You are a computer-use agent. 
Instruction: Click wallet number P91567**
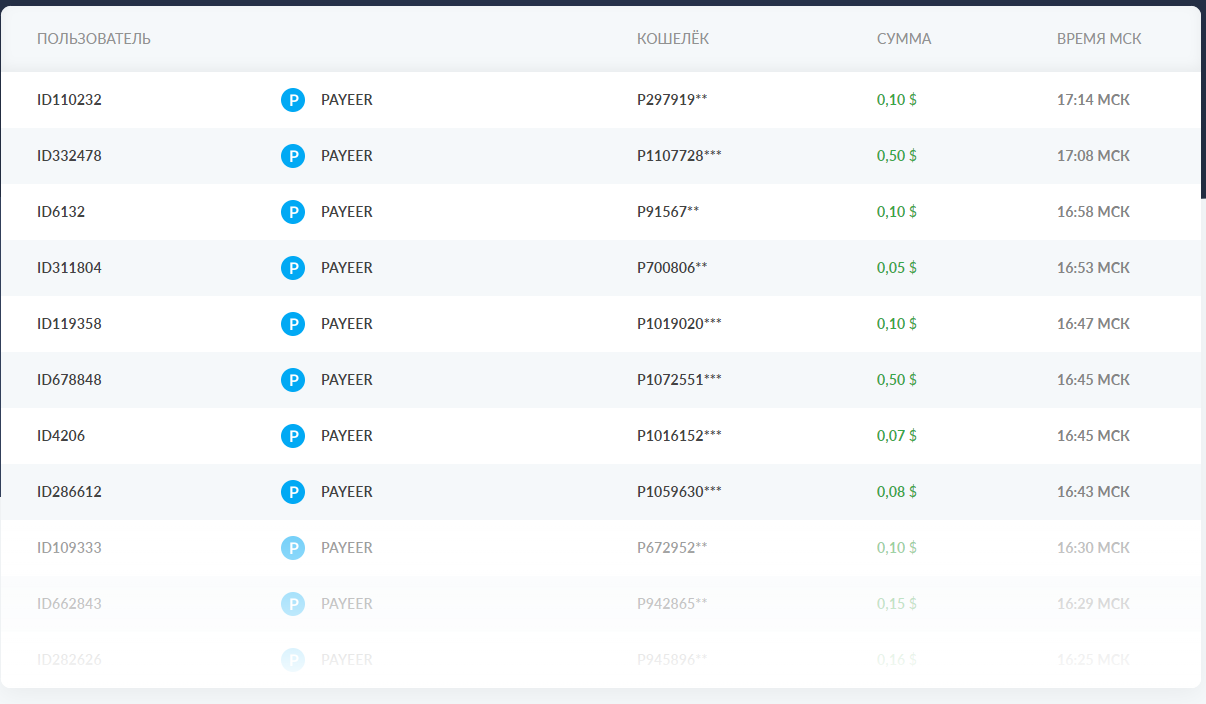coord(668,212)
